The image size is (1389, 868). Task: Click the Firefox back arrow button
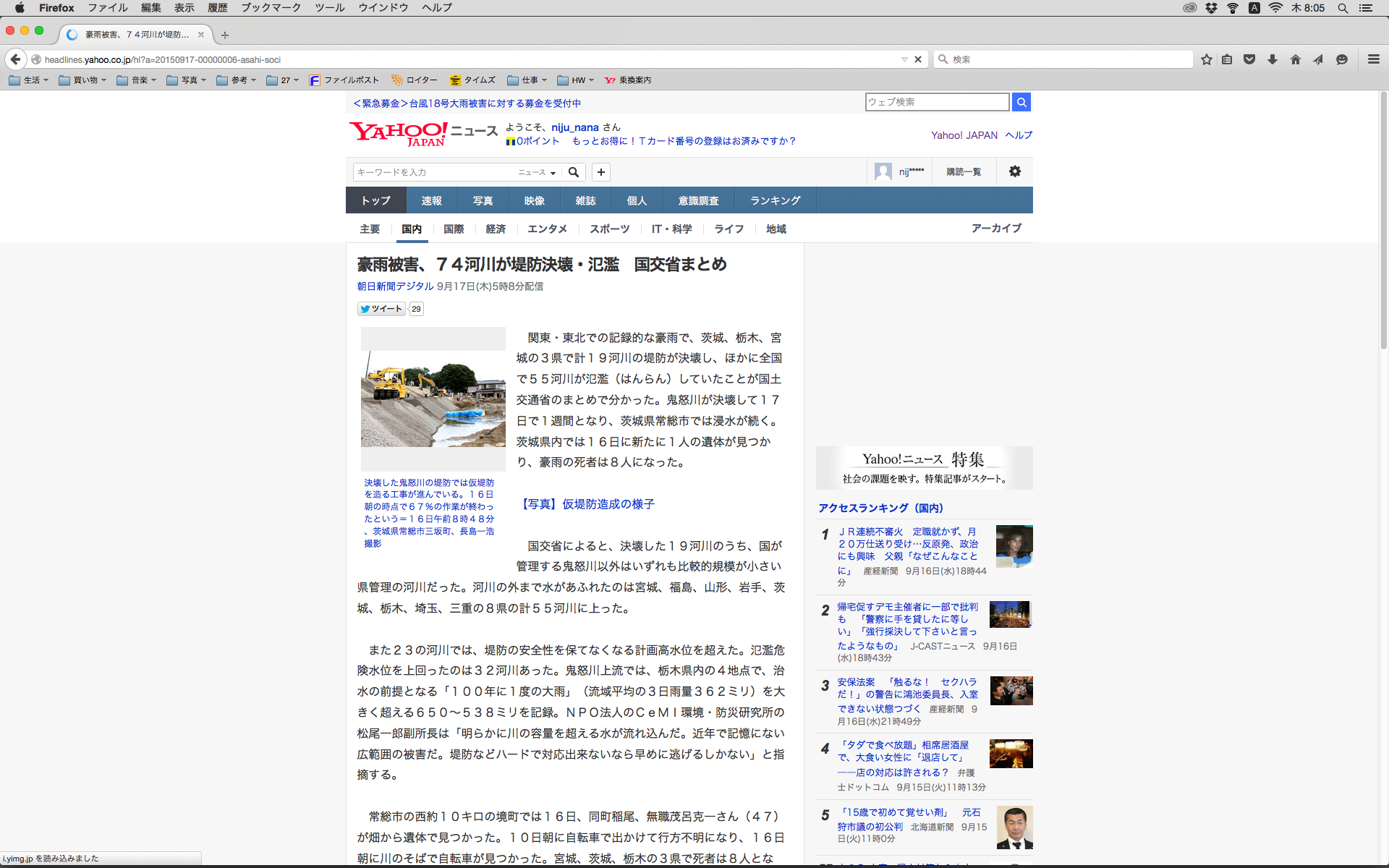point(15,59)
